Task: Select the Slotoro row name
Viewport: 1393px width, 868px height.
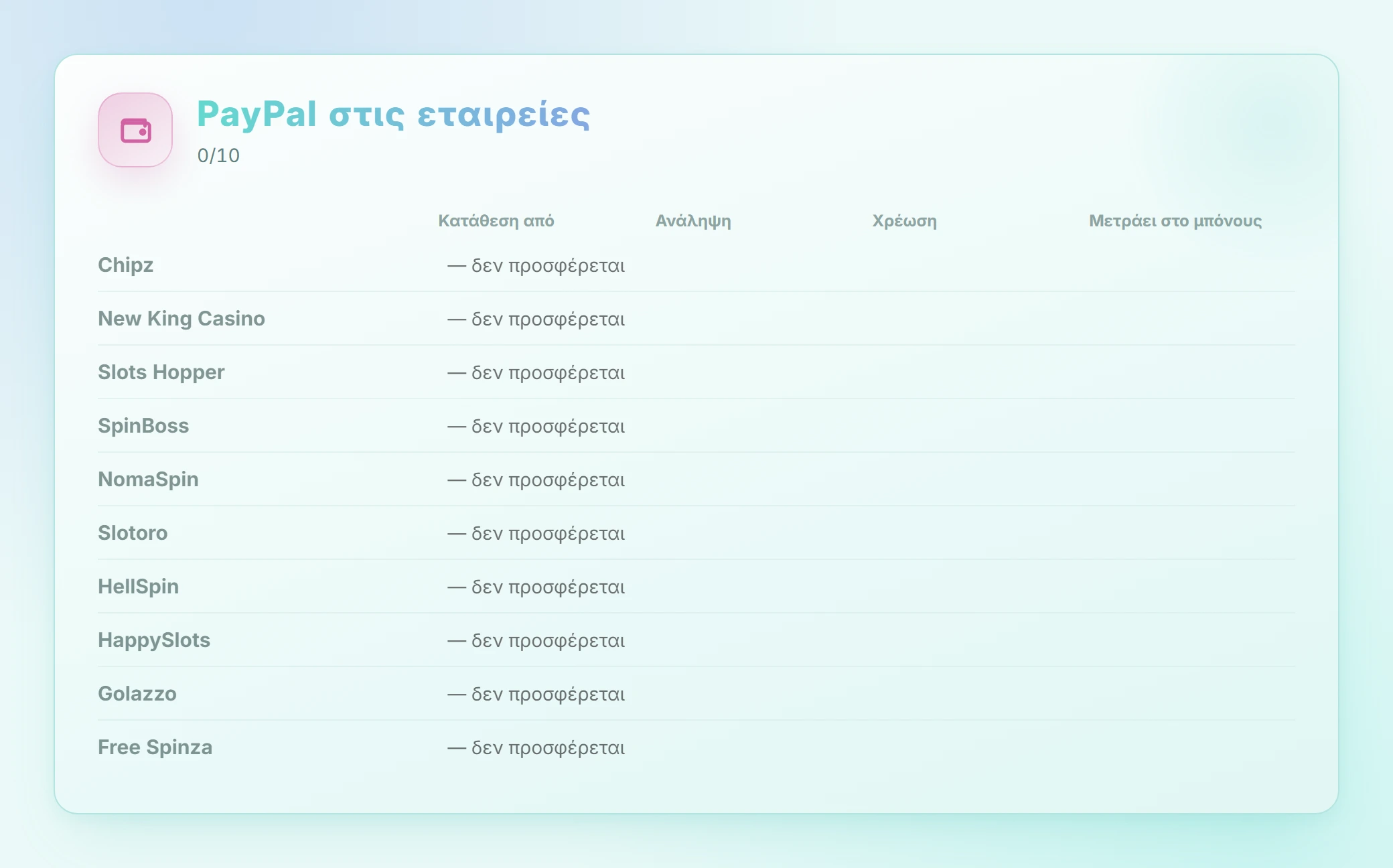Action: [133, 533]
